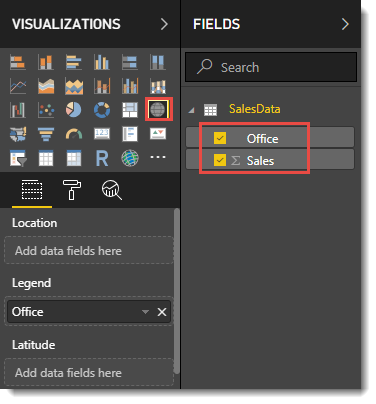
Task: Click the Latitude data fields drop area
Action: click(89, 372)
